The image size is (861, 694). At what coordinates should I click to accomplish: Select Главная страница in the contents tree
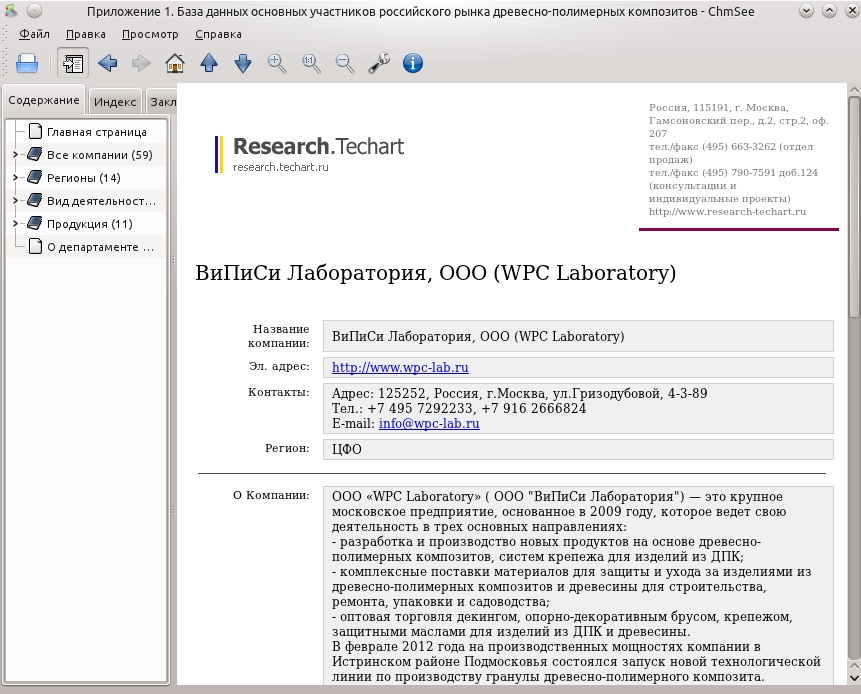pos(97,132)
